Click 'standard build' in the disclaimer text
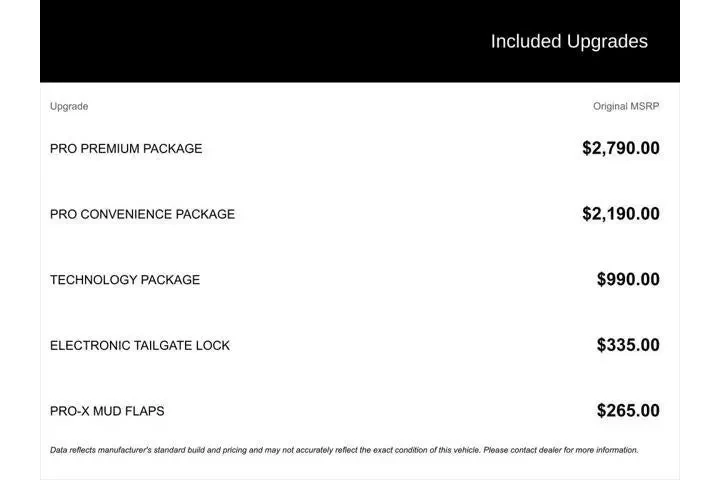This screenshot has width=720, height=480. point(176,450)
